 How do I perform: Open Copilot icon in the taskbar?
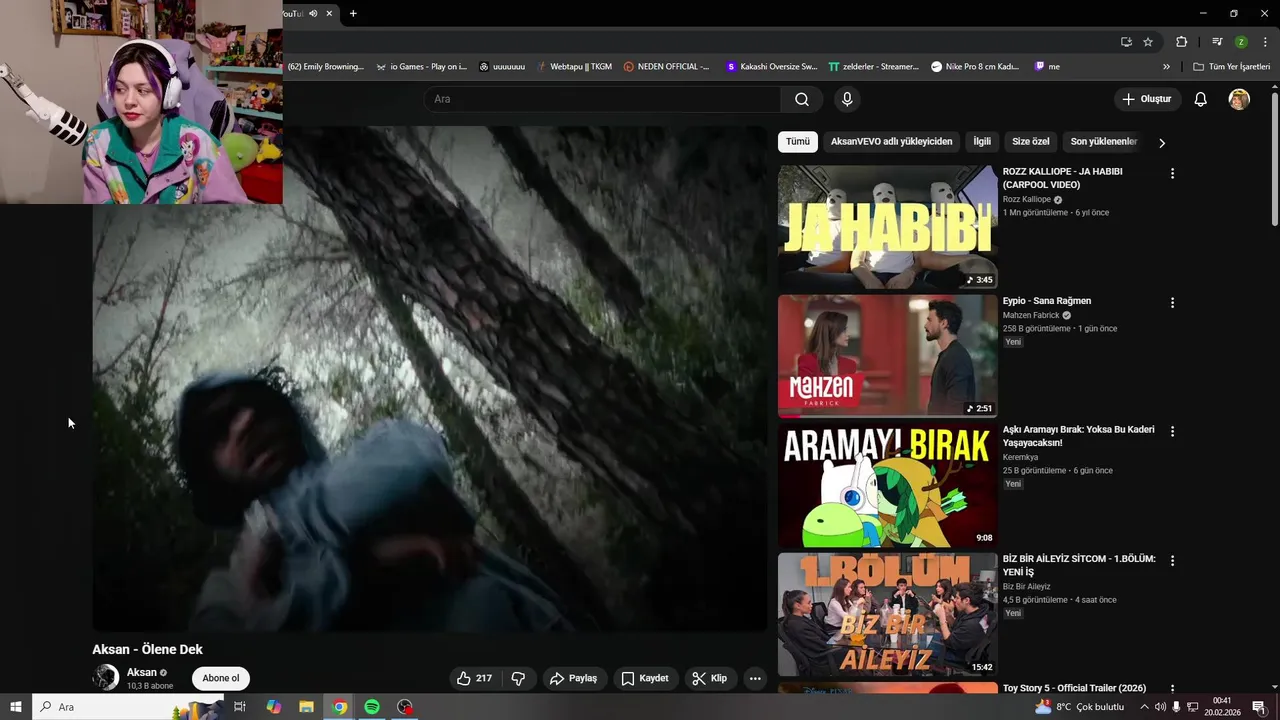point(273,707)
